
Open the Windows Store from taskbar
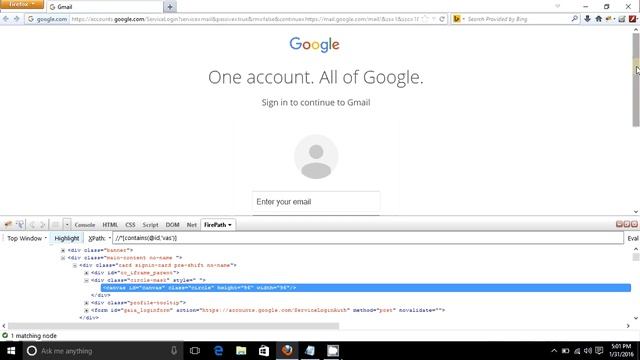[264, 351]
